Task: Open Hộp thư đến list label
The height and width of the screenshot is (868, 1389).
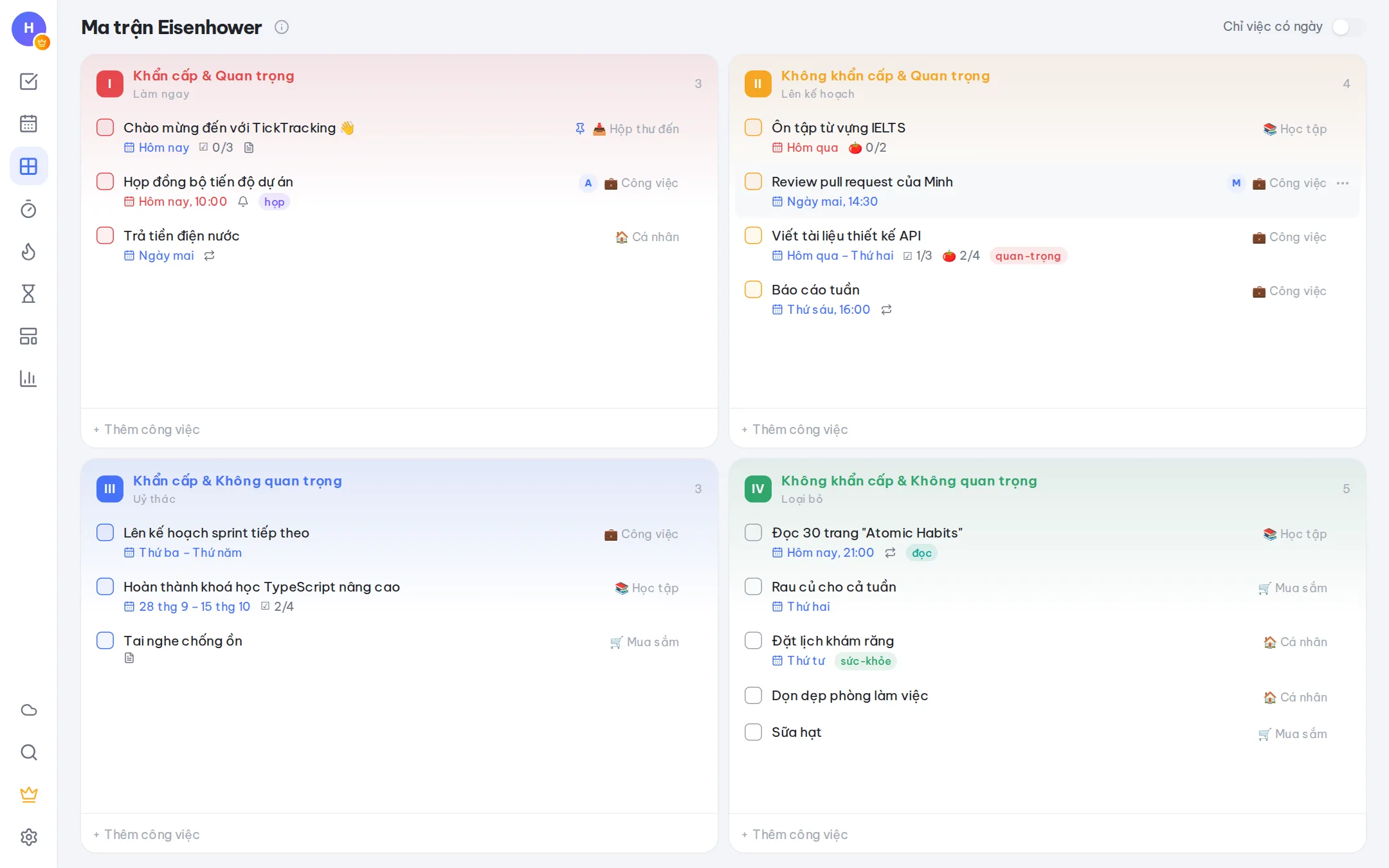Action: (x=636, y=129)
